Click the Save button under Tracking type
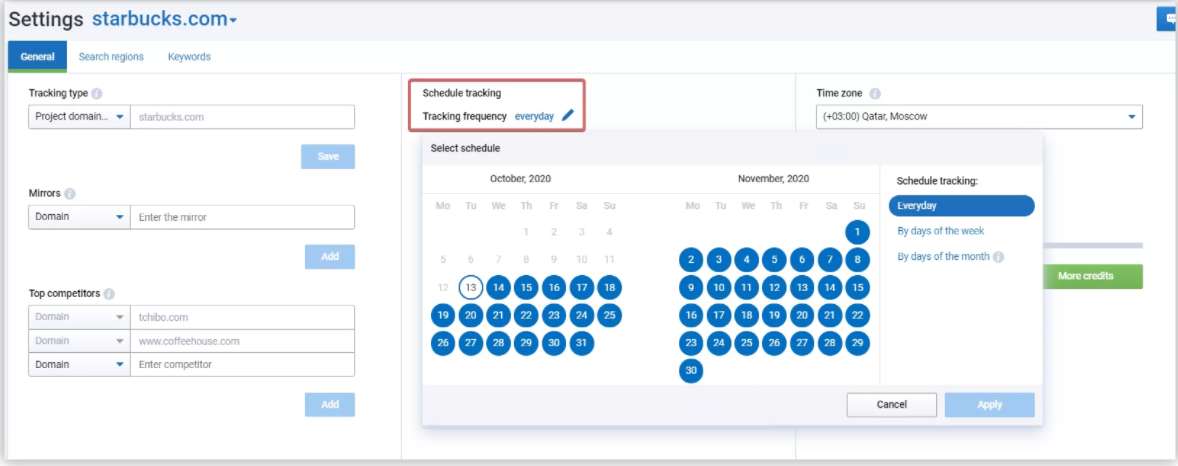This screenshot has width=1178, height=466. tap(328, 156)
